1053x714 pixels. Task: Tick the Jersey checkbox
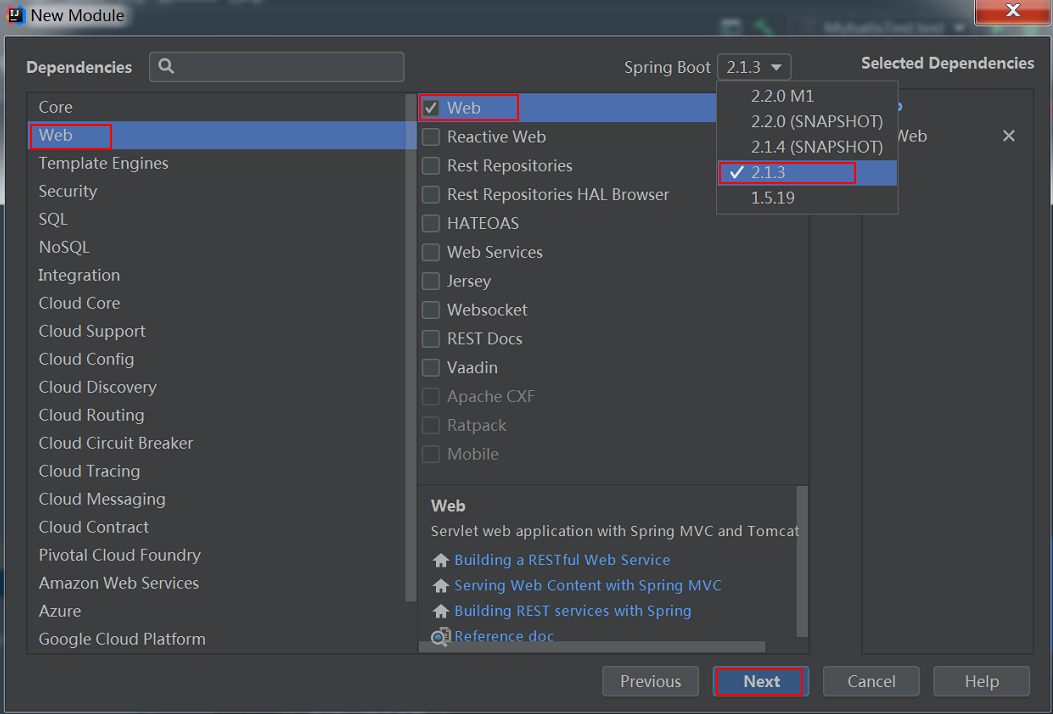coord(431,281)
